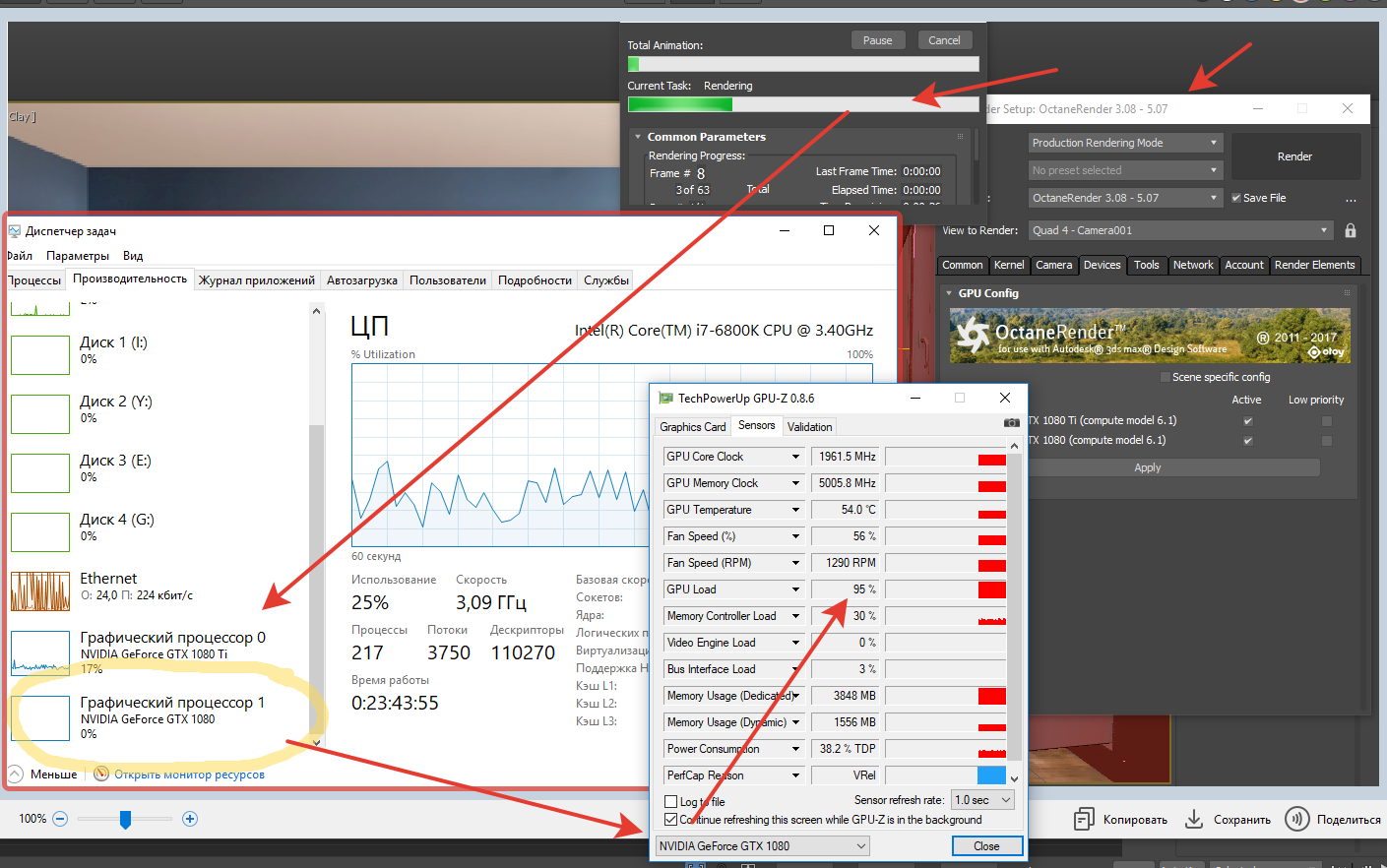Select the Графический процессор 0 graph thumbnail
This screenshot has width=1387, height=868.
40,651
